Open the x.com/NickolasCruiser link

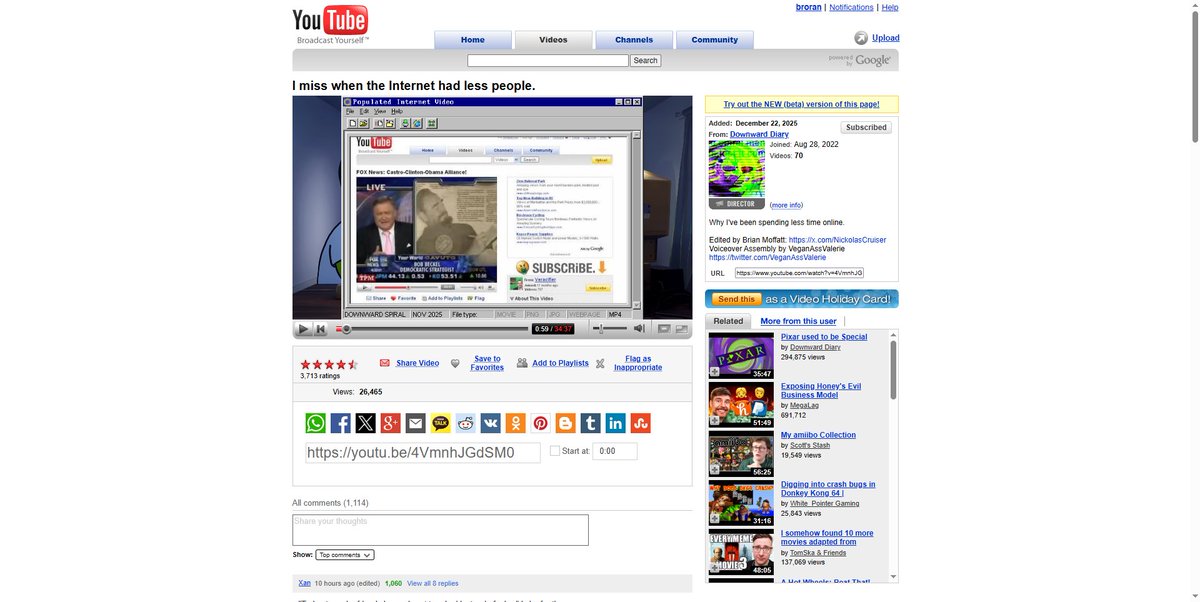pyautogui.click(x=837, y=240)
